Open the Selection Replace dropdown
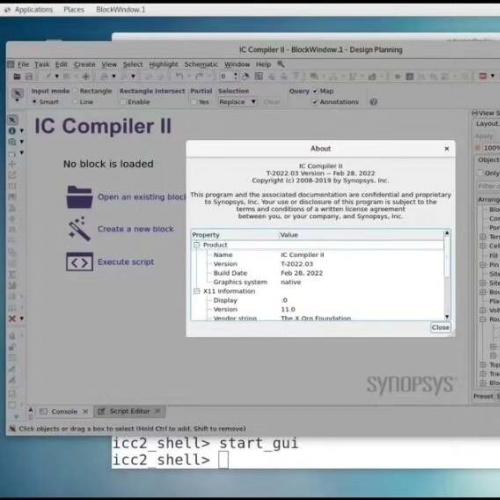 pos(238,102)
